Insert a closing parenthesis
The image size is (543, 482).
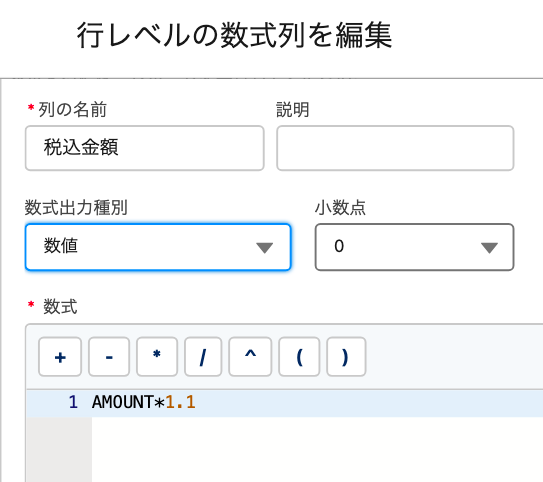point(346,357)
